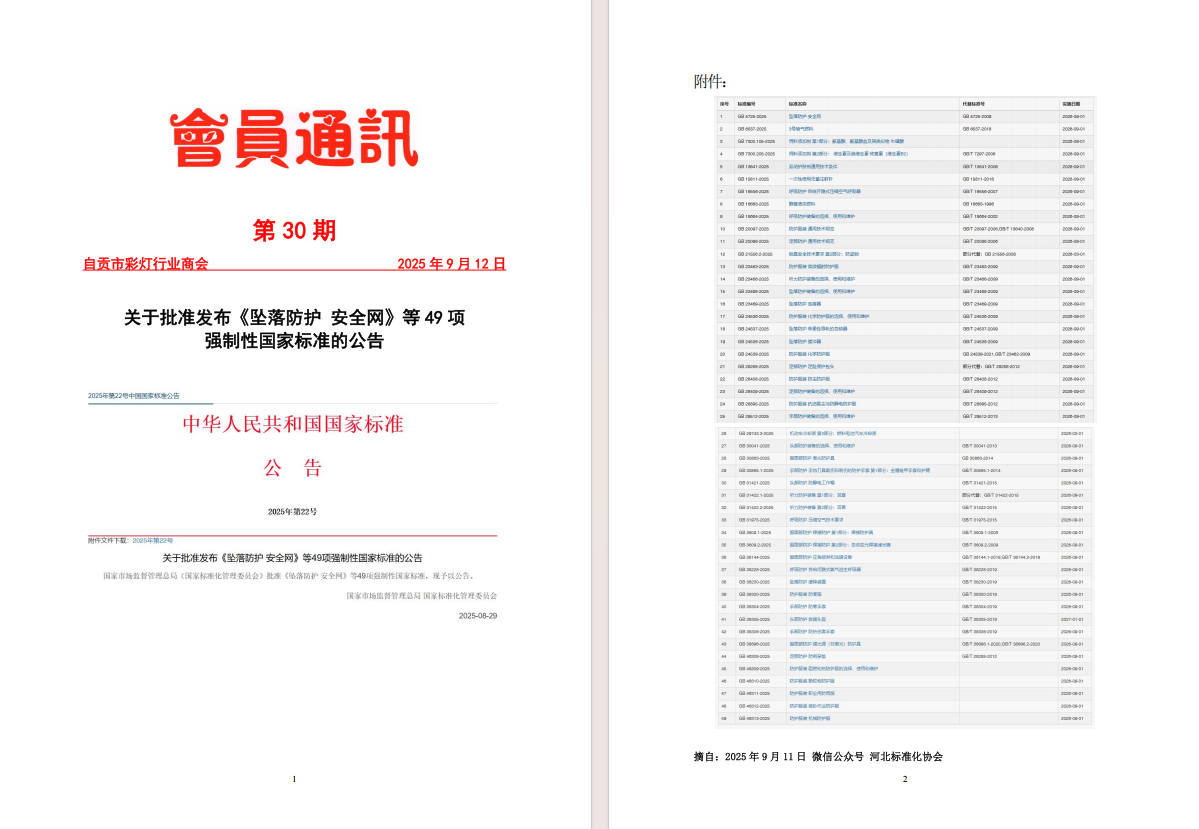Viewport: 1199px width, 829px height.
Task: Open the 2025年第22号中国国家标准公告 tab label
Action: point(133,396)
